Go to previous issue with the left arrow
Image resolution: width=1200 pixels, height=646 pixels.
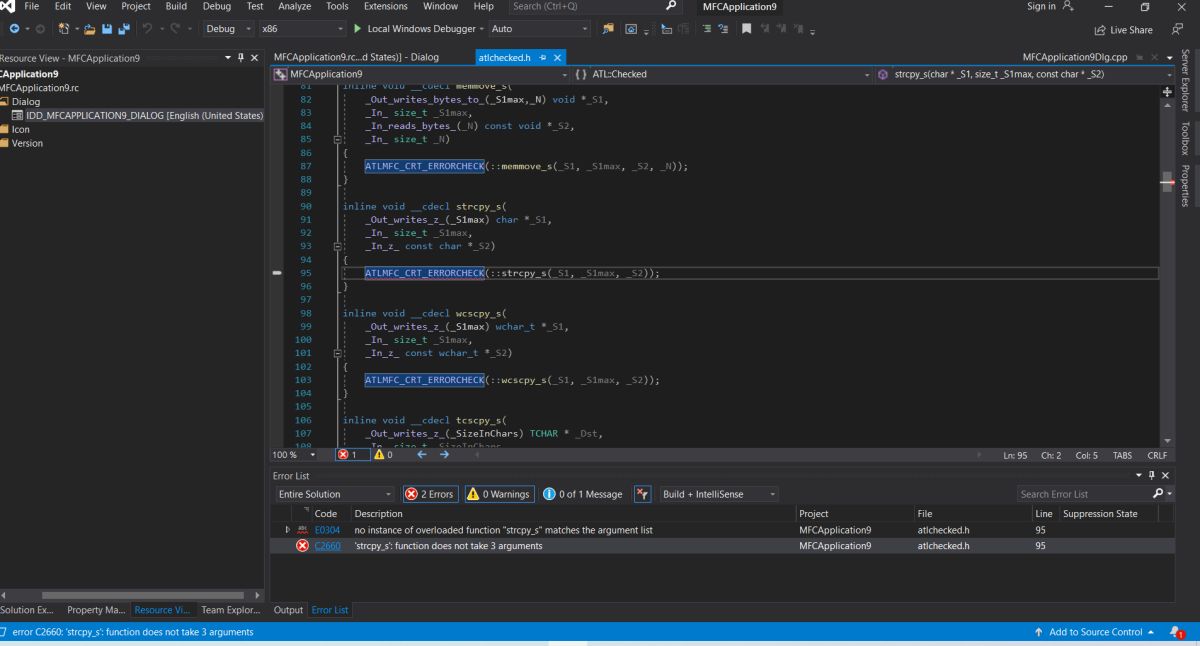(x=421, y=454)
